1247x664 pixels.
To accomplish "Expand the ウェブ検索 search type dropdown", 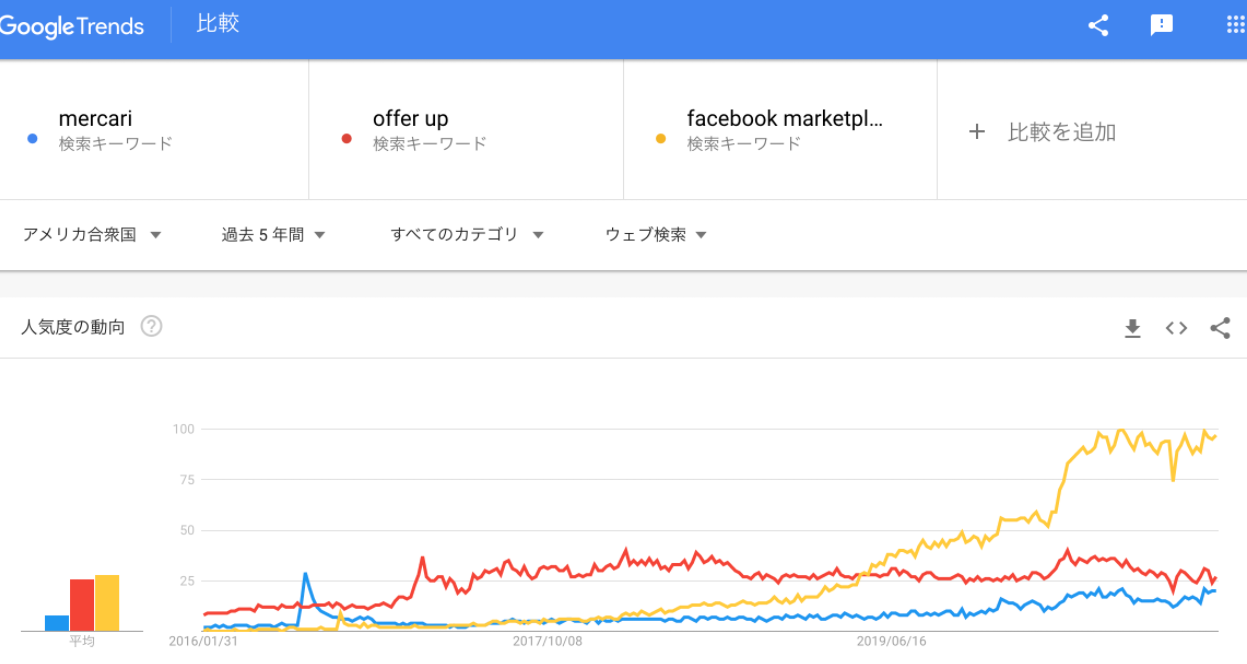I will pos(655,235).
